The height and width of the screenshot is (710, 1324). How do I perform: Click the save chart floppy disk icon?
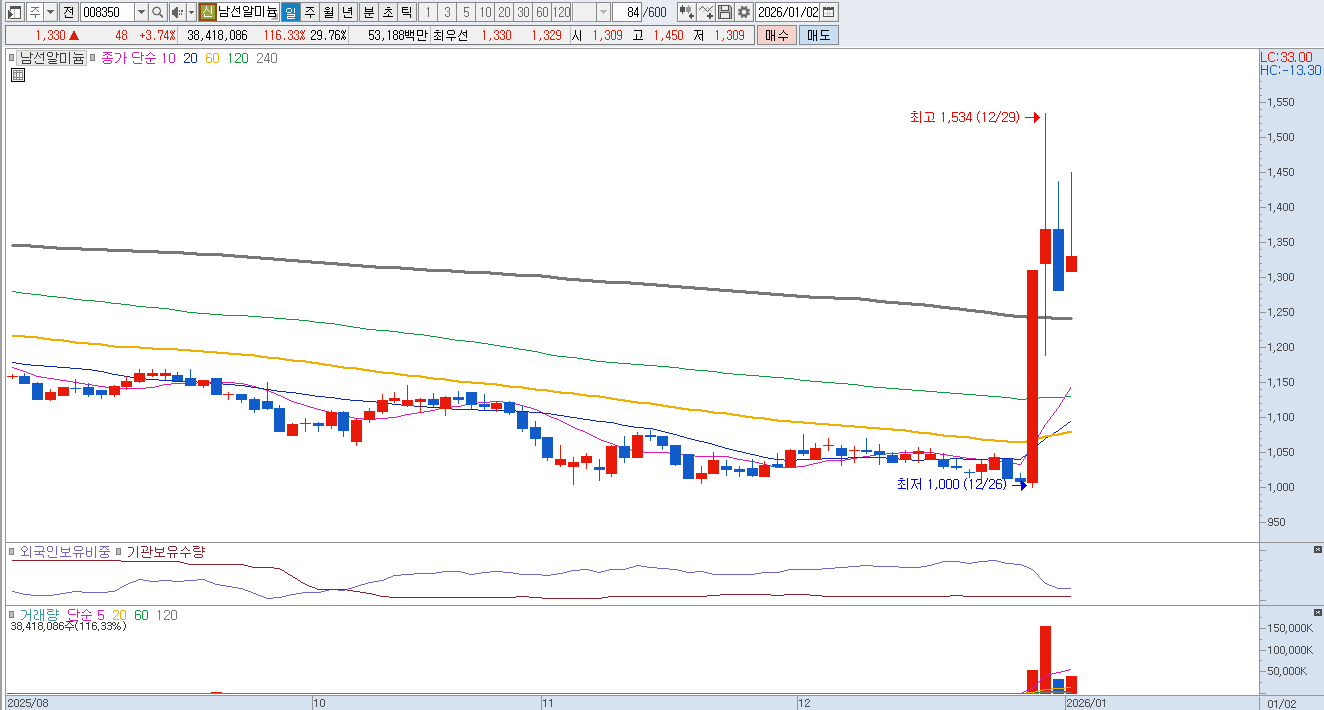[725, 12]
